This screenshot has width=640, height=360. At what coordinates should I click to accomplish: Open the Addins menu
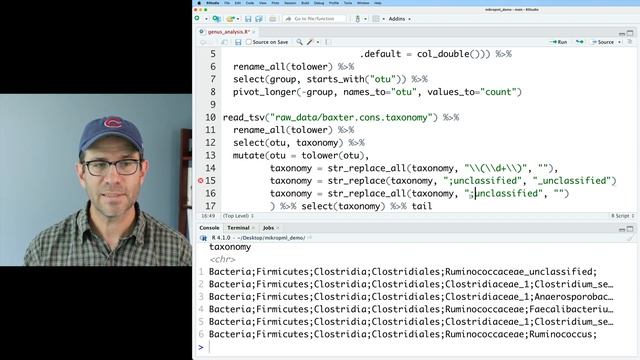(x=399, y=19)
